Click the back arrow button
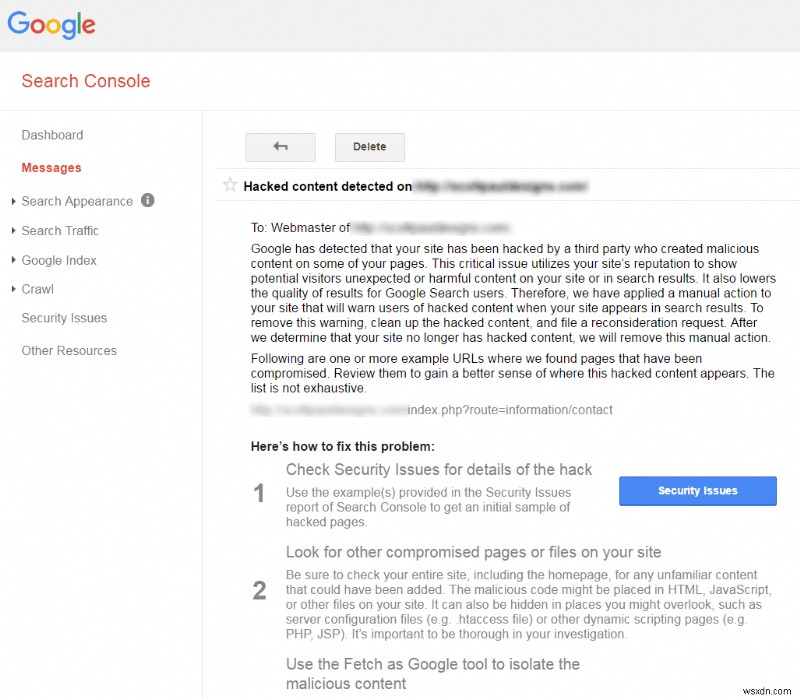 click(x=280, y=147)
